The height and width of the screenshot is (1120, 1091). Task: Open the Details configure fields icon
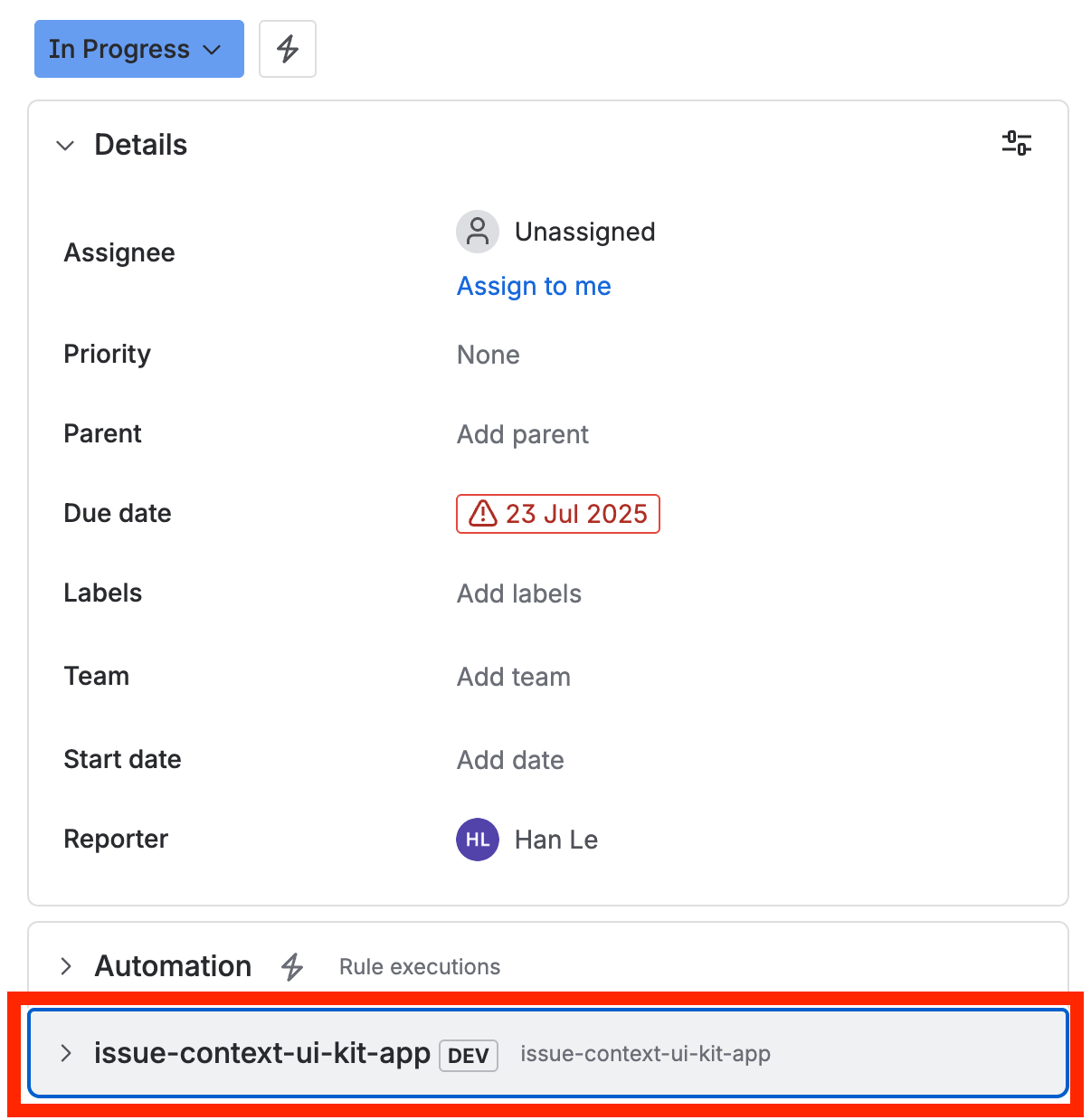(1016, 143)
